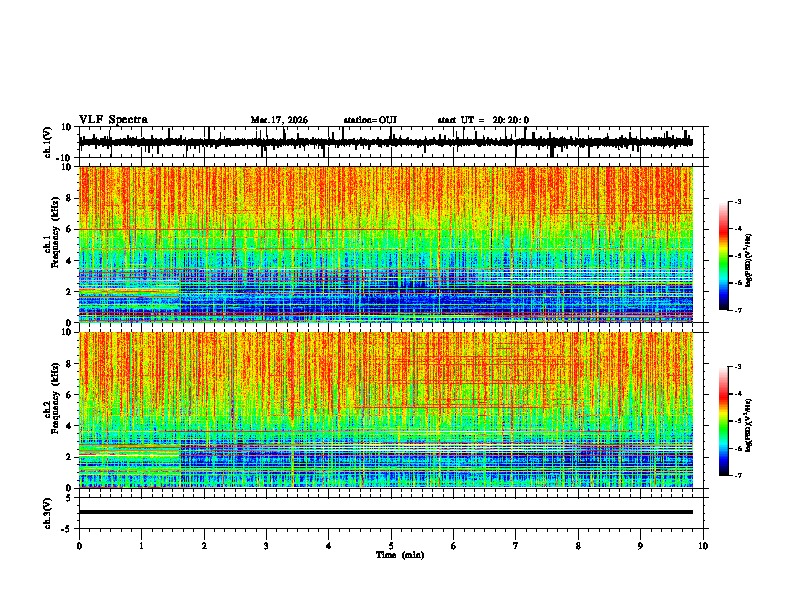Click the "1" tick on the time axis
The image size is (792, 612).
coord(141,546)
